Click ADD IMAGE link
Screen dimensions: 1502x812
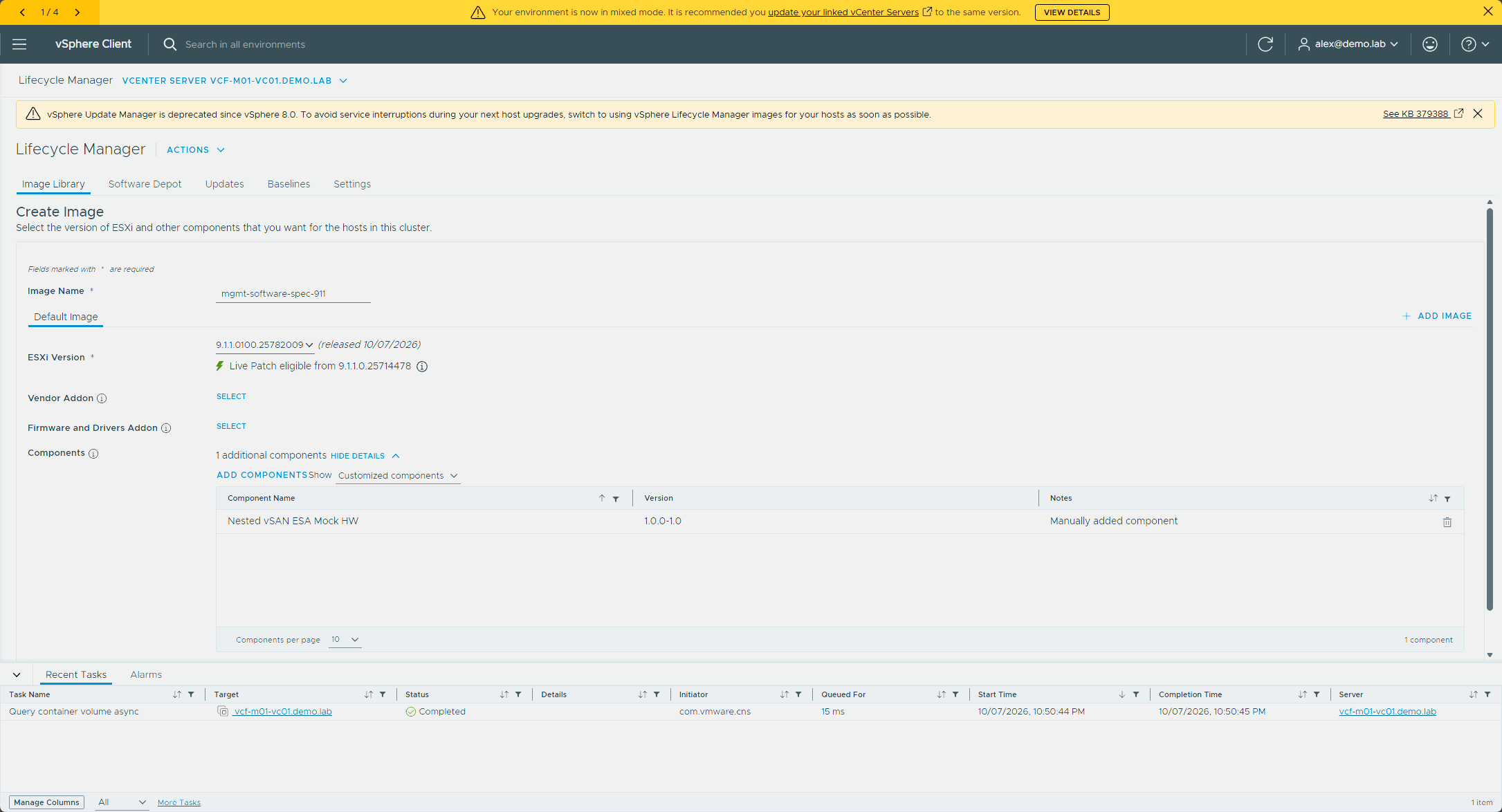point(1437,316)
